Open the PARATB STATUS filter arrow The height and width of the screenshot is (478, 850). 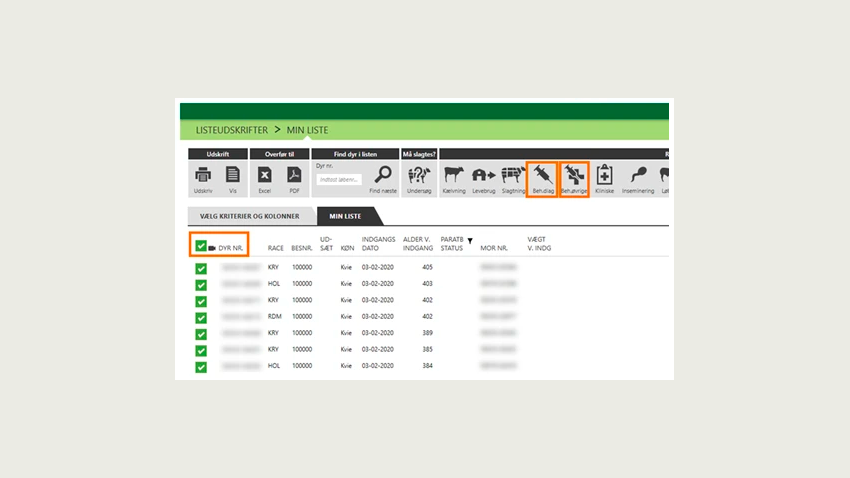[x=470, y=241]
